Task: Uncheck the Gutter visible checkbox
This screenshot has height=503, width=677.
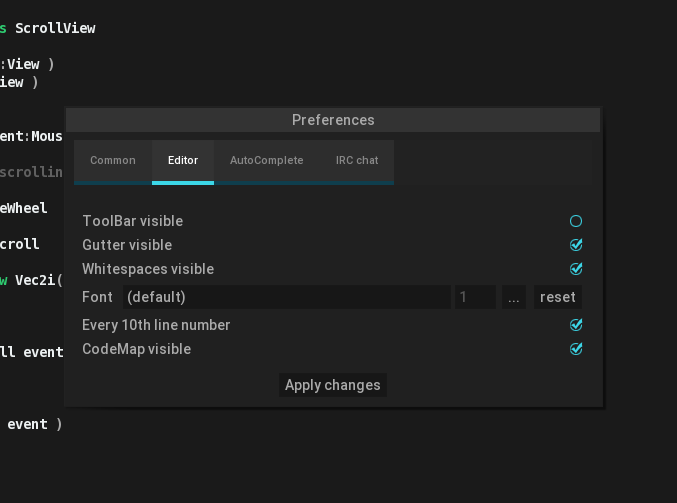Action: tap(576, 245)
